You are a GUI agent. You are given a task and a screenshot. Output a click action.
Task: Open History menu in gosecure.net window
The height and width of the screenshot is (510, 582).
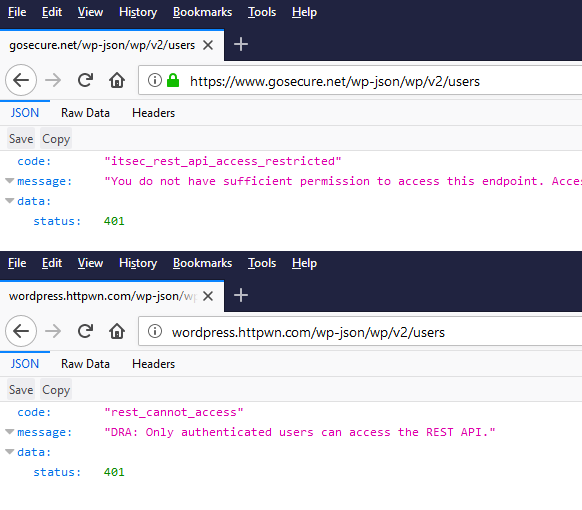coord(138,12)
